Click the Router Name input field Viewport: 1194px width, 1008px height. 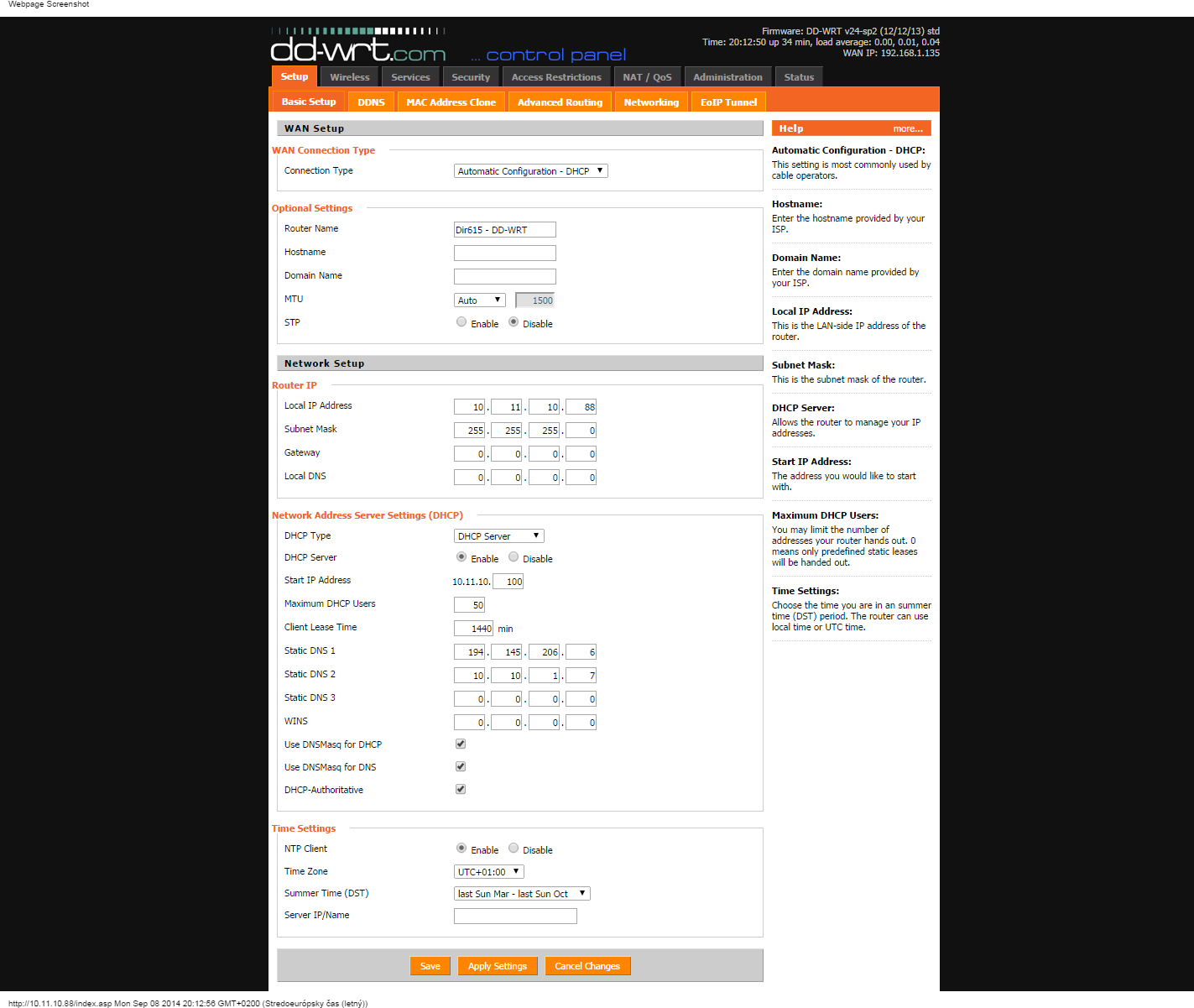[504, 229]
